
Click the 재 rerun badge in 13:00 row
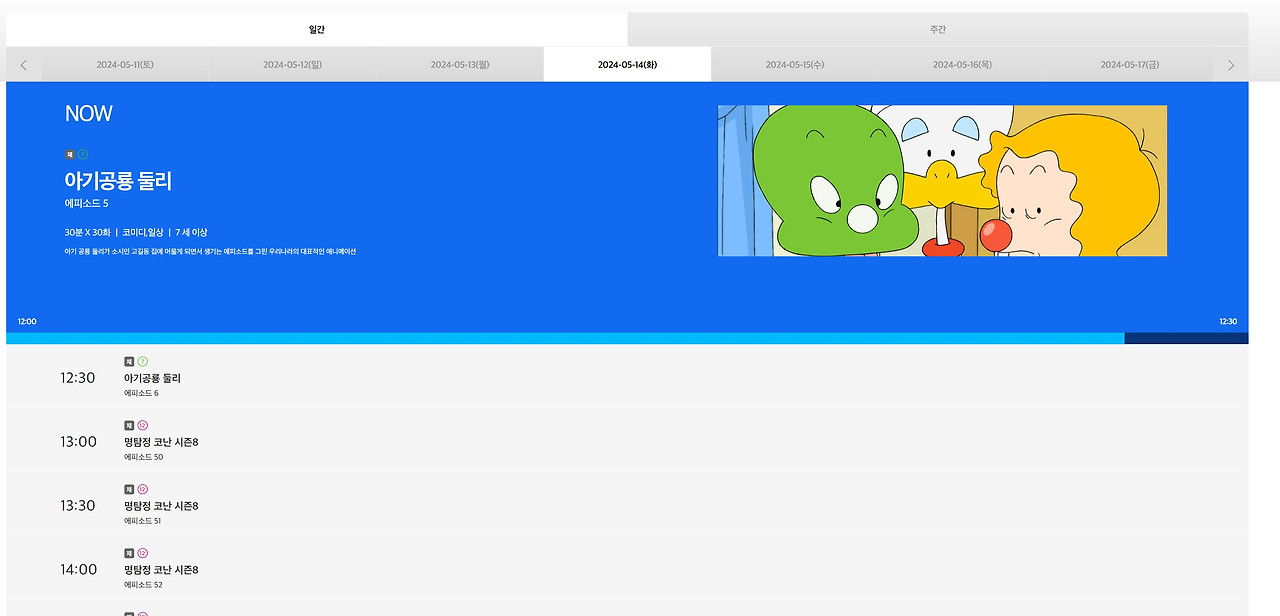[x=129, y=426]
